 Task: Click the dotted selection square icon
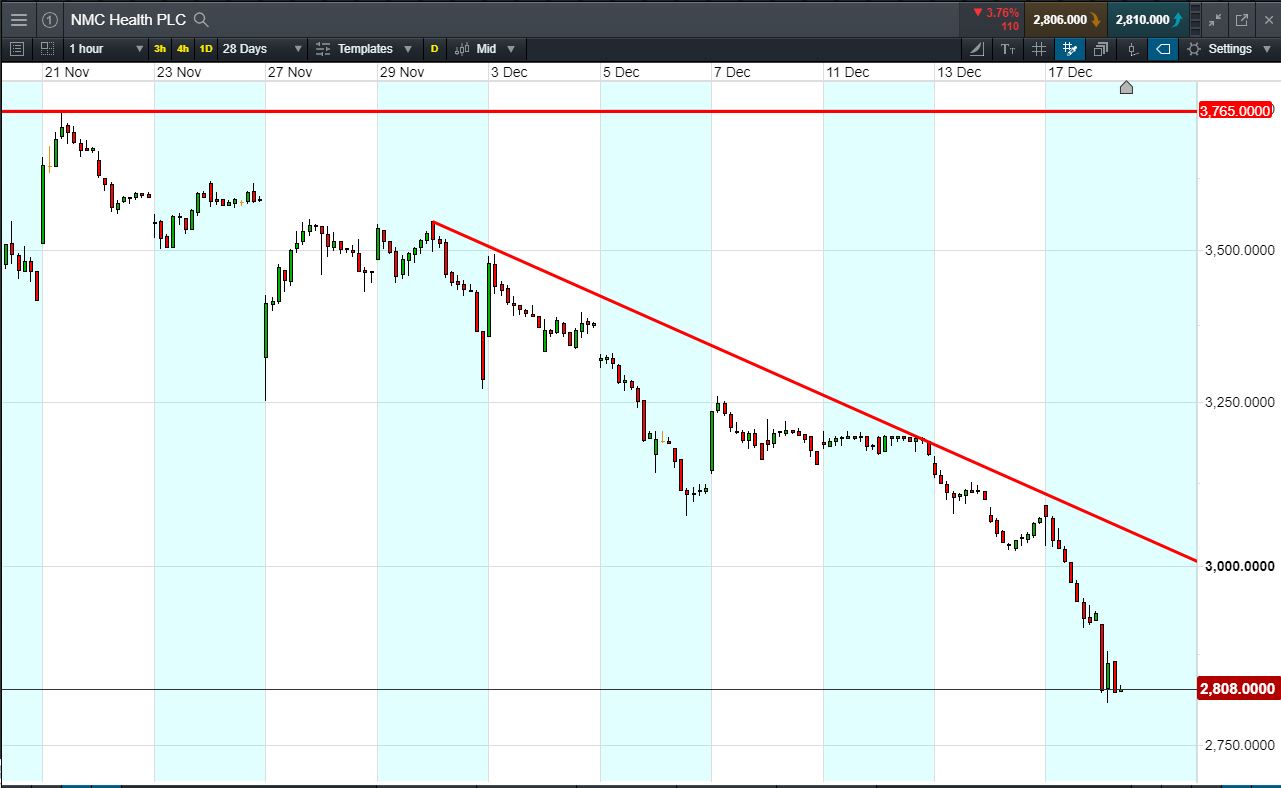pos(46,48)
